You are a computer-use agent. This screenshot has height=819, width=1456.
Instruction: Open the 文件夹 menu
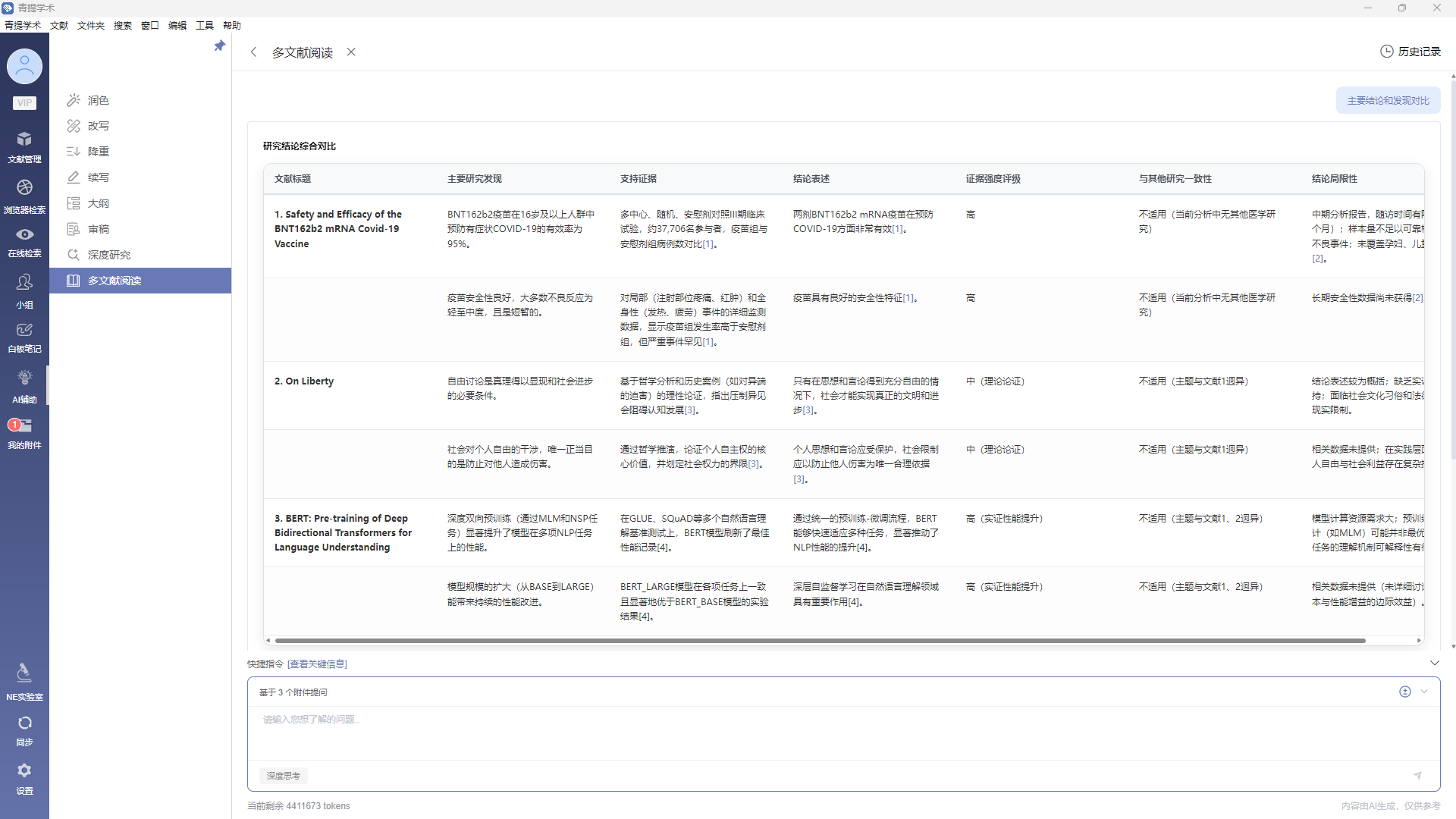pos(90,25)
